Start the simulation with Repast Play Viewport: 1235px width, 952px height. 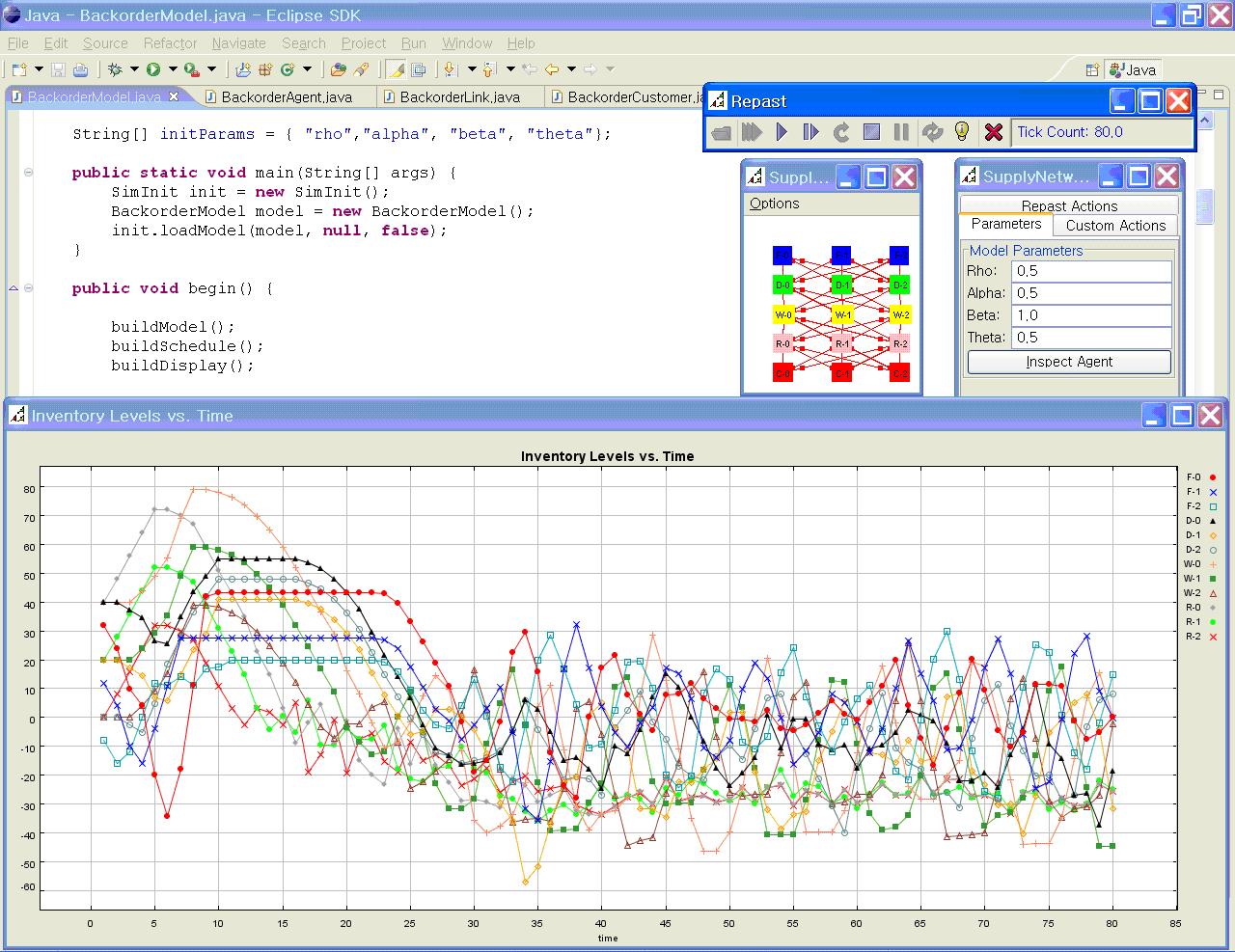pyautogui.click(x=782, y=132)
